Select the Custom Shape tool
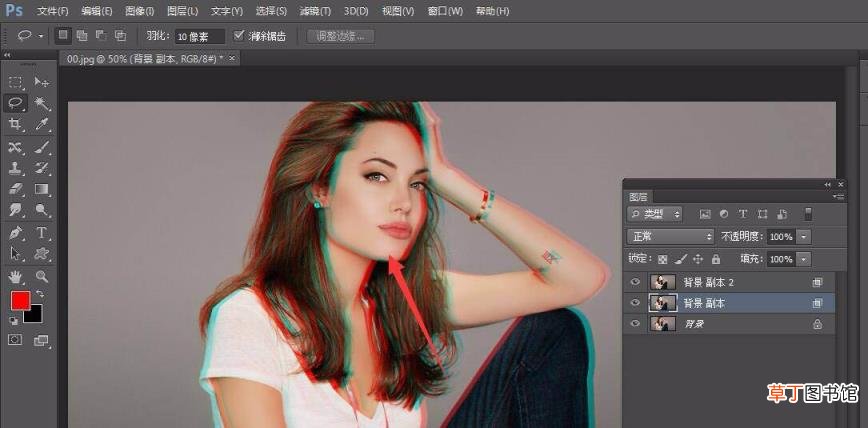The width and height of the screenshot is (868, 428). 42,254
